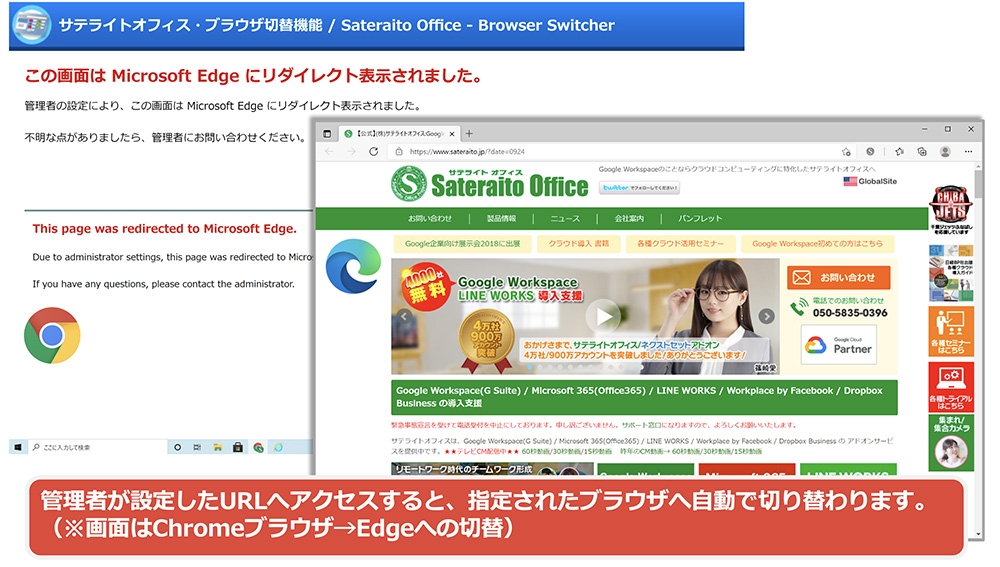Open 各種トライアルはこちら sidebar button

951,387
